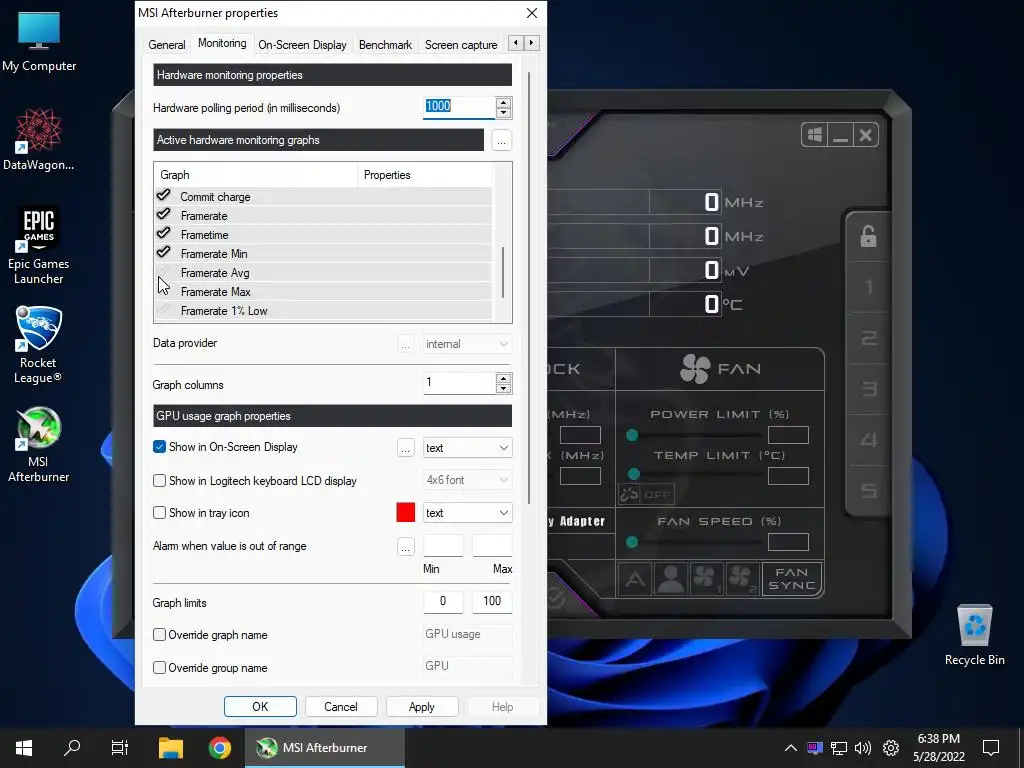
Task: Decrease Graph columns with down spinner
Action: [x=503, y=389]
